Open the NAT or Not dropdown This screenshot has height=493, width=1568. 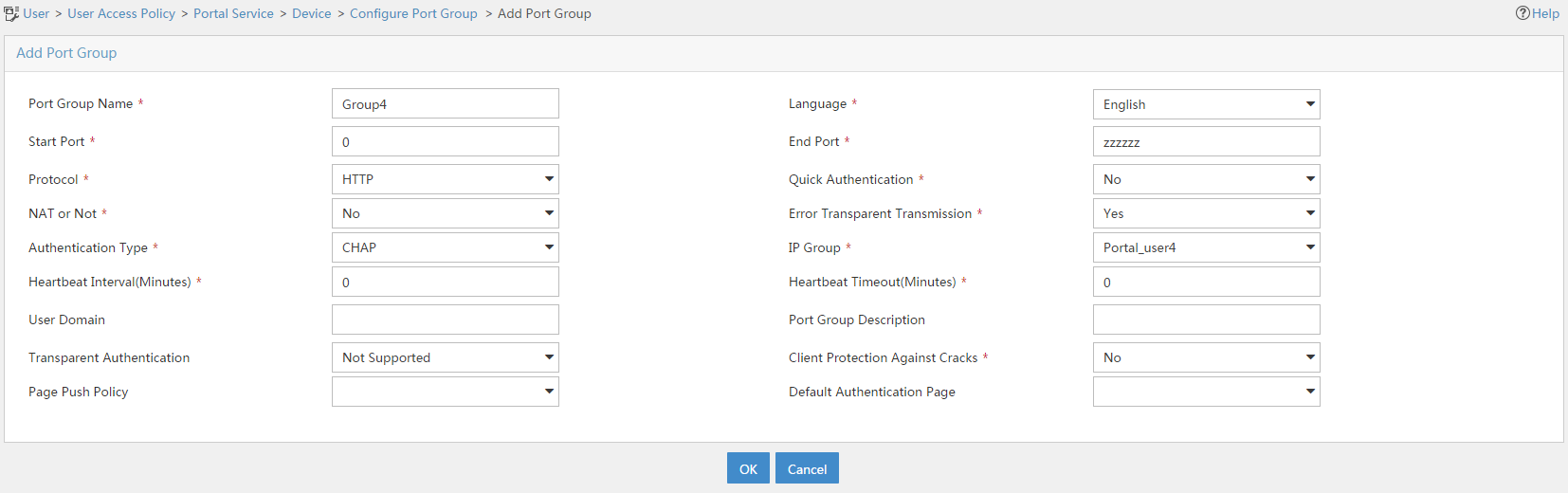[446, 213]
